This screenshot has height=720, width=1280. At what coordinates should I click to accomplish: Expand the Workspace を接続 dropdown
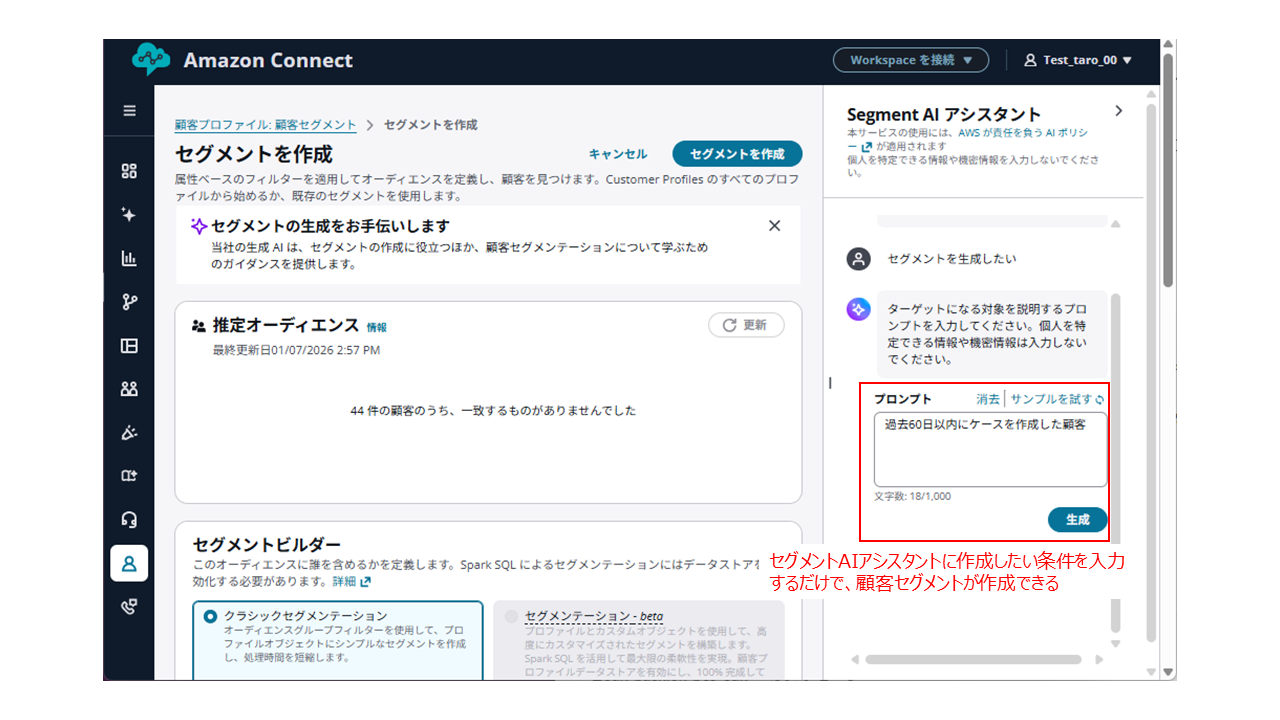click(x=911, y=60)
